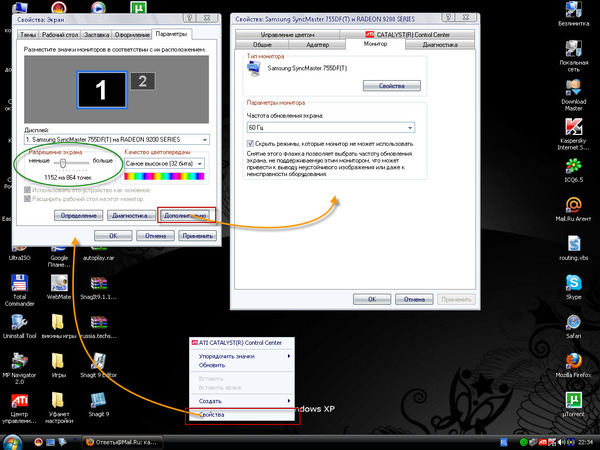This screenshot has width=600, height=450.
Task: Choose Обновить in the context menu
Action: (x=242, y=365)
